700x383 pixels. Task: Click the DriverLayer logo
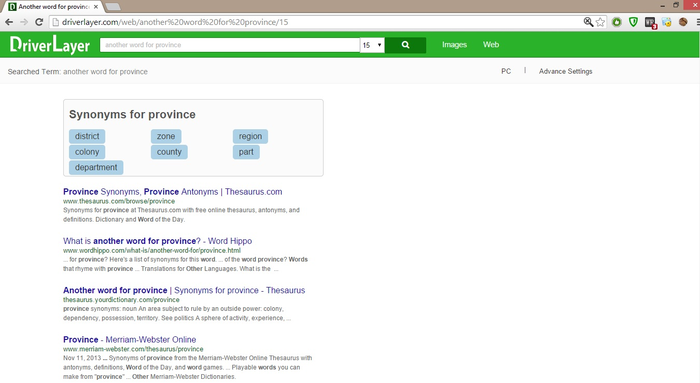pos(50,45)
